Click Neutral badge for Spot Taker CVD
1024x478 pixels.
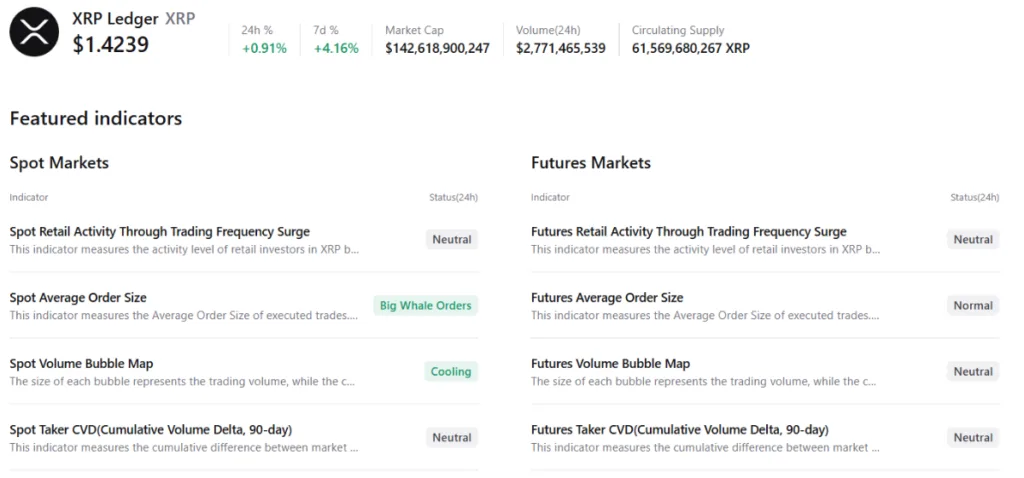click(452, 438)
